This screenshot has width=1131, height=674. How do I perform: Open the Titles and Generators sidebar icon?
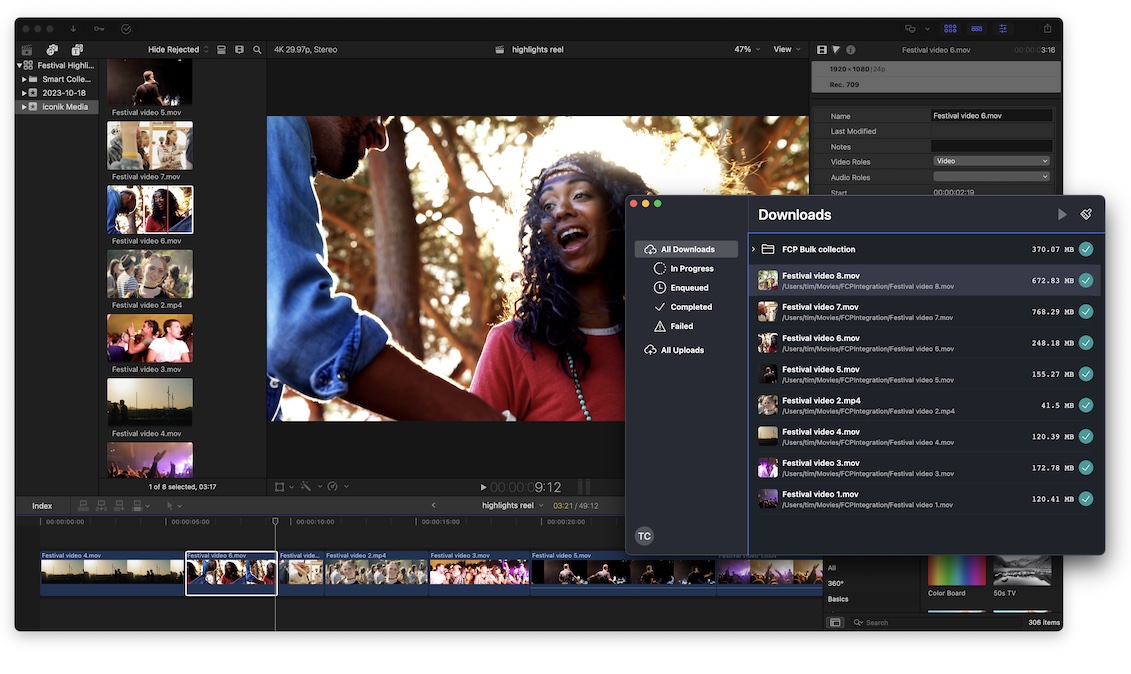(77, 49)
